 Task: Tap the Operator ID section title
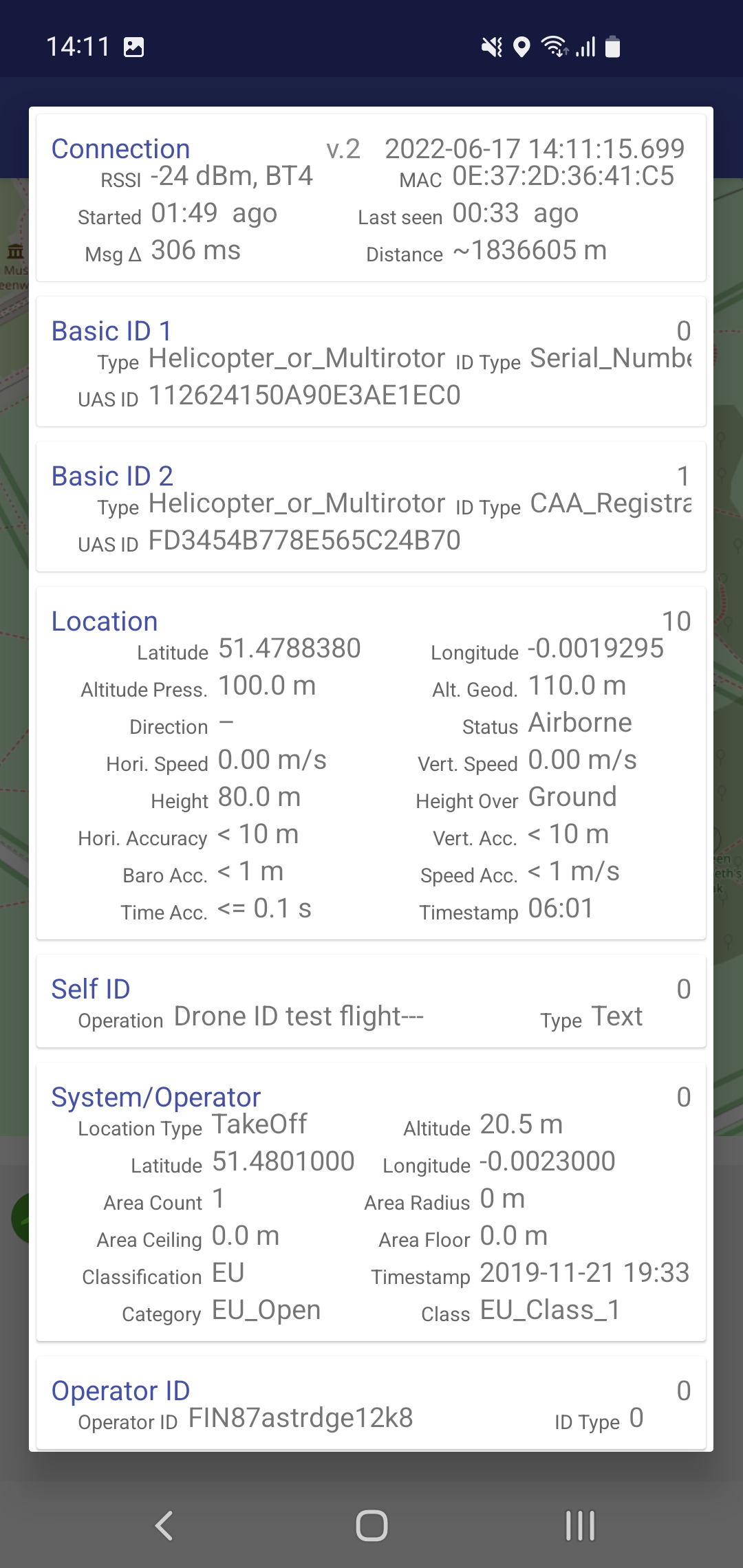[x=120, y=1391]
